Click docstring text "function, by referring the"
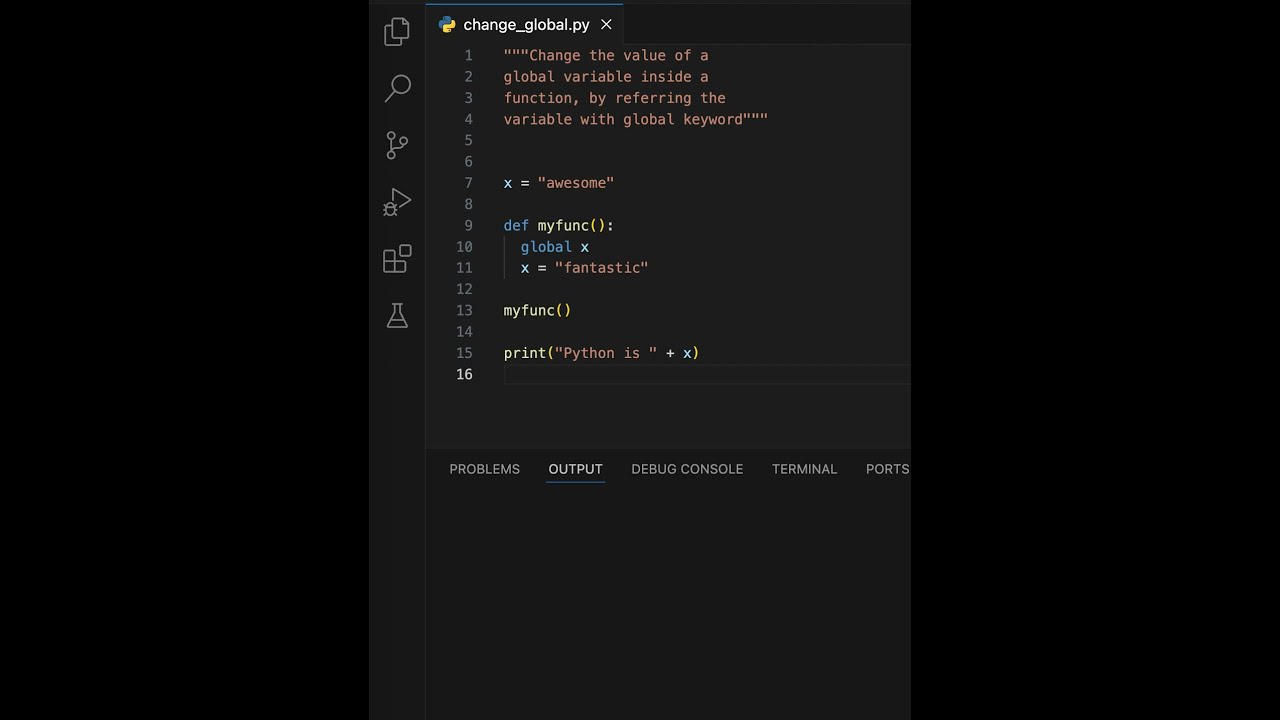 [614, 98]
